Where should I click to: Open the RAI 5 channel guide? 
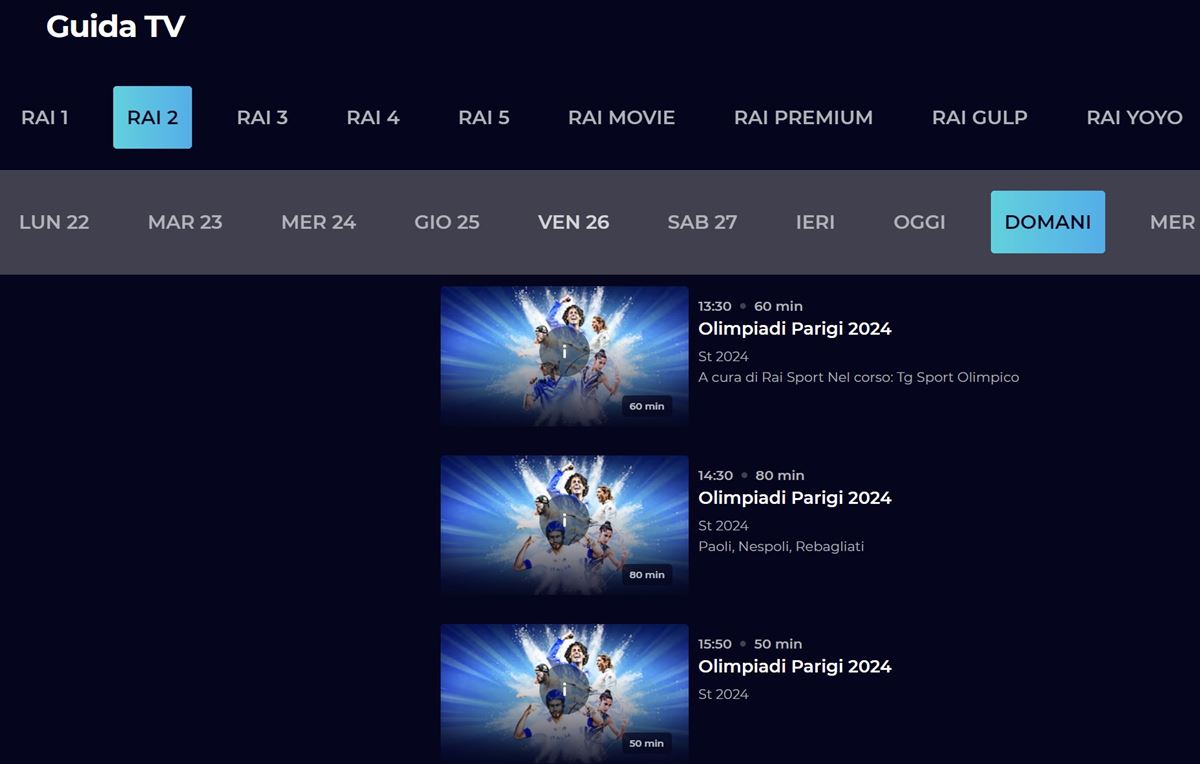484,117
